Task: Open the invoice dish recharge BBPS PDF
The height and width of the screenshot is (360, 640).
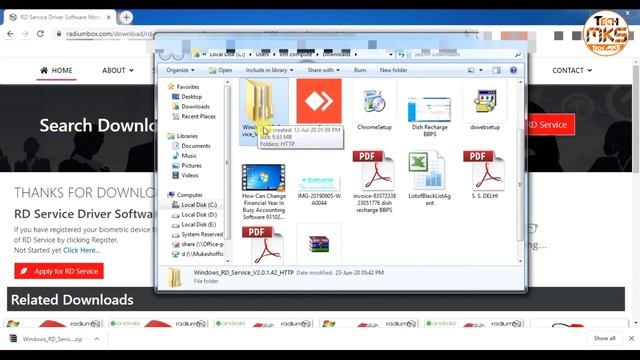Action: pyautogui.click(x=374, y=171)
